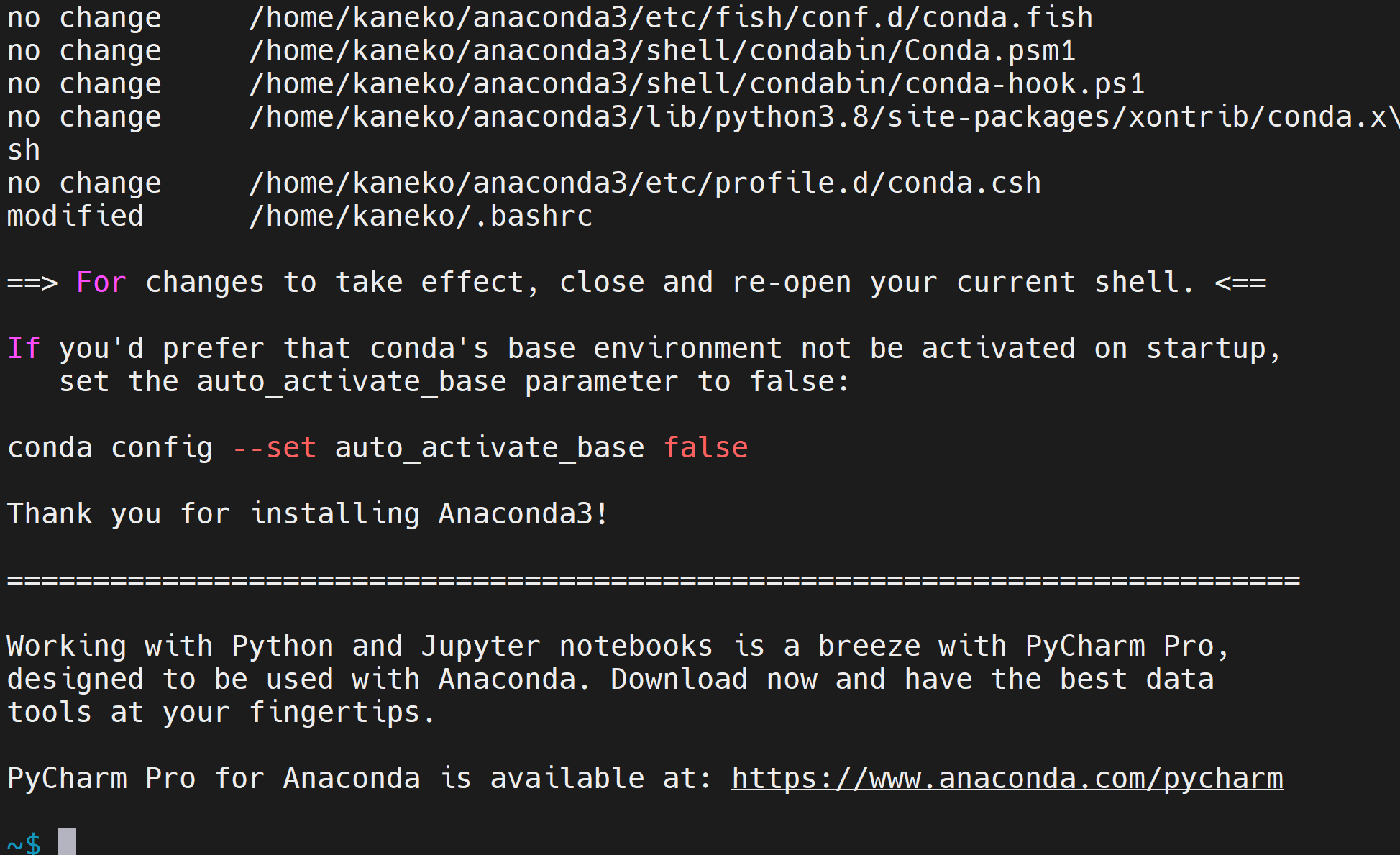Click the 'Thank you for installing Anaconda3!' line
The width and height of the screenshot is (1400, 855).
click(x=308, y=514)
